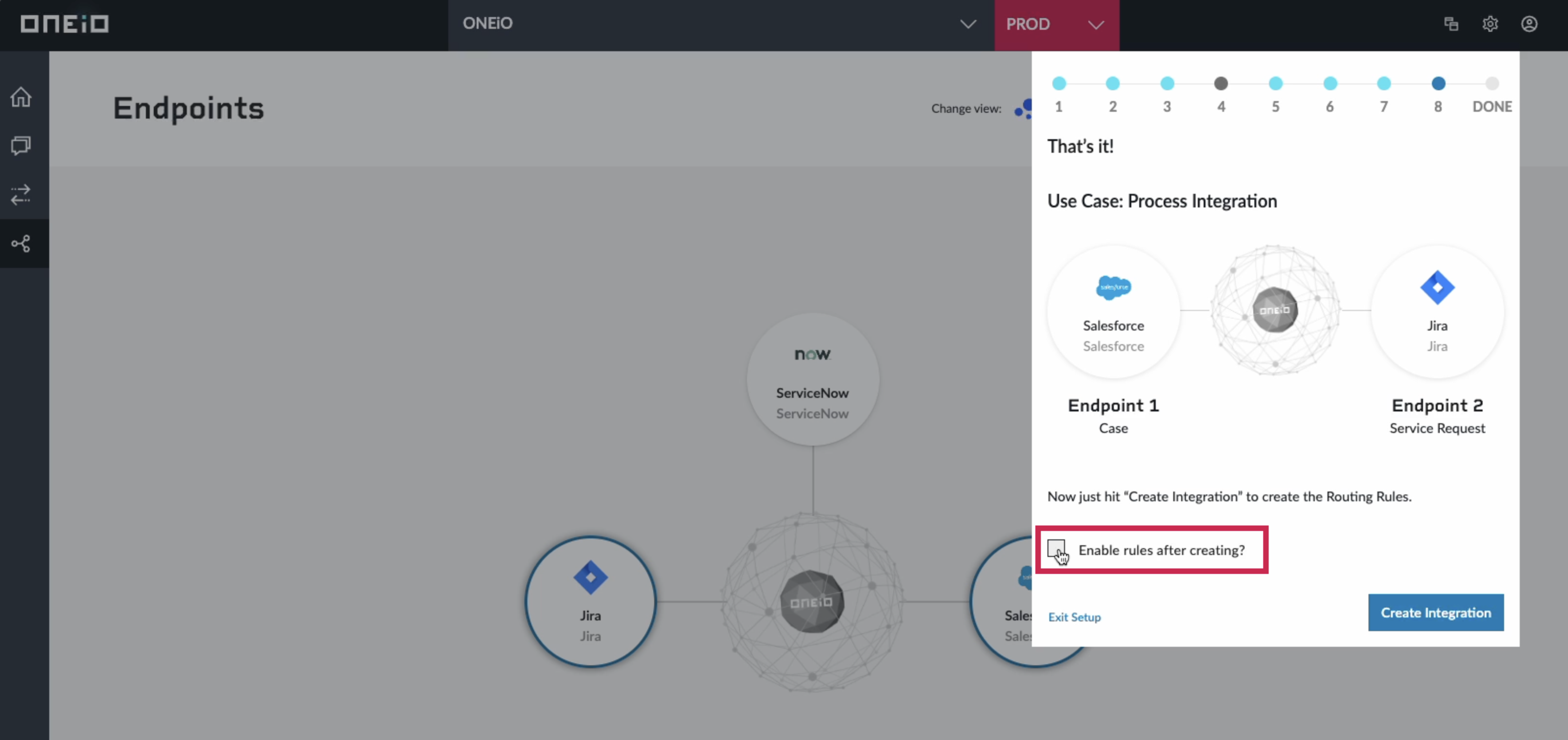The image size is (1568, 740).
Task: Go to wizard step 7
Action: [x=1384, y=83]
